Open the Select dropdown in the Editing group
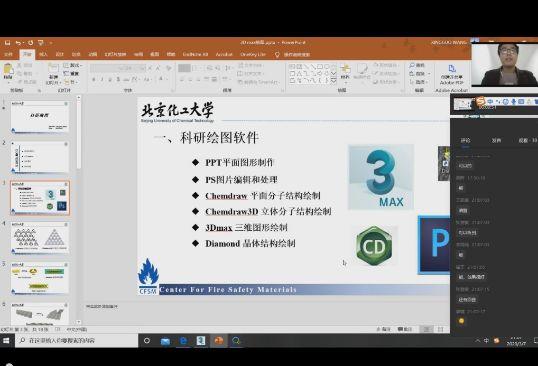Screen dimensions: 538x366 (x=419, y=82)
